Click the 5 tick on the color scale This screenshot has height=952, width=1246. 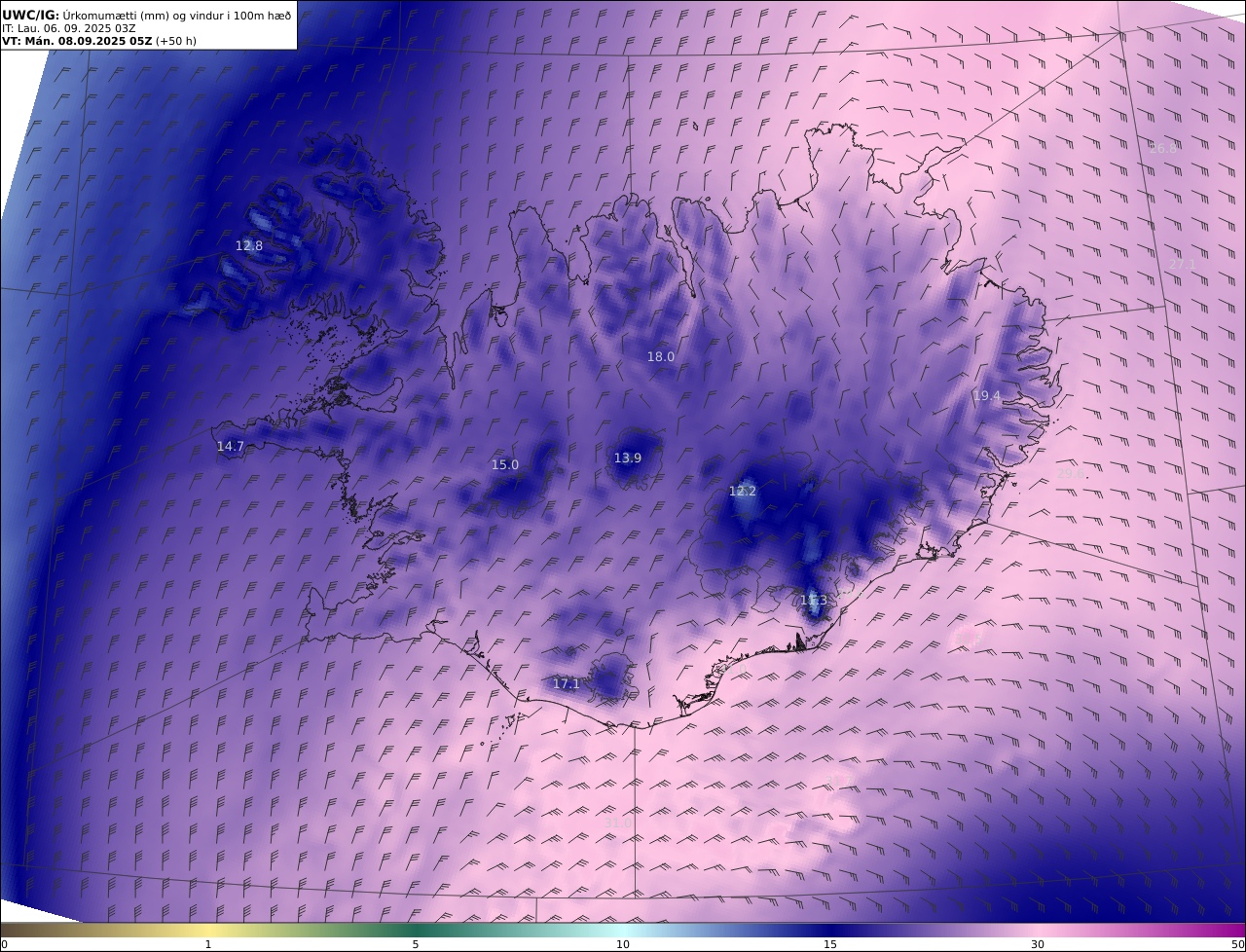pyautogui.click(x=416, y=944)
